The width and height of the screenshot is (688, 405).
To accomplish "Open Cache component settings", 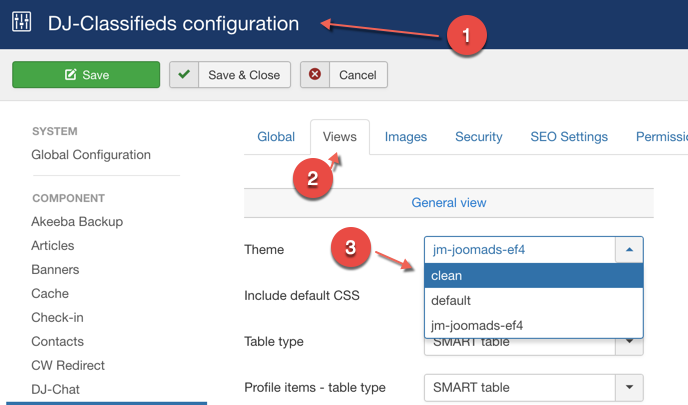I will [x=50, y=294].
